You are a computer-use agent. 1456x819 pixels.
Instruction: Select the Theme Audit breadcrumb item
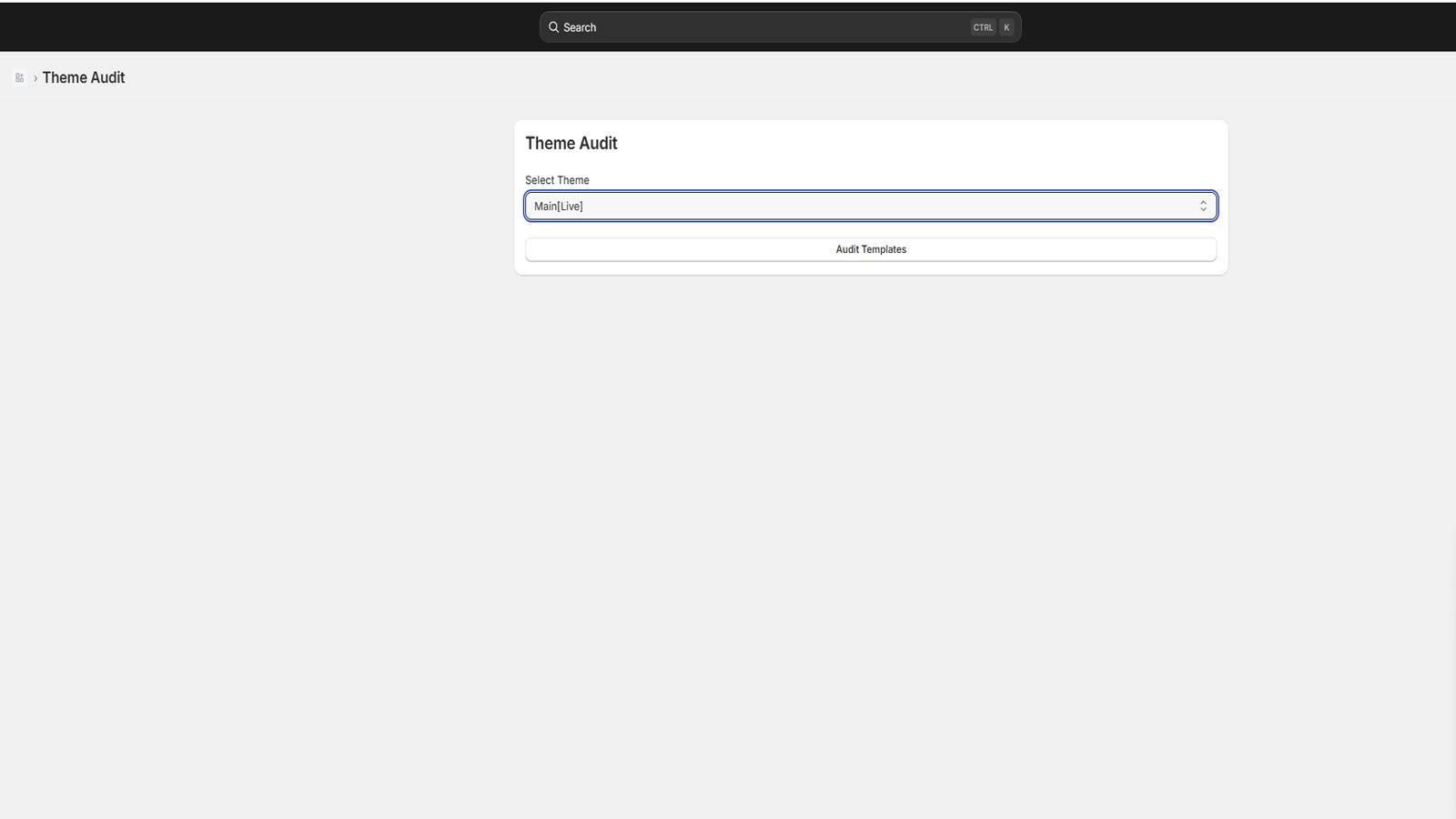click(x=83, y=77)
